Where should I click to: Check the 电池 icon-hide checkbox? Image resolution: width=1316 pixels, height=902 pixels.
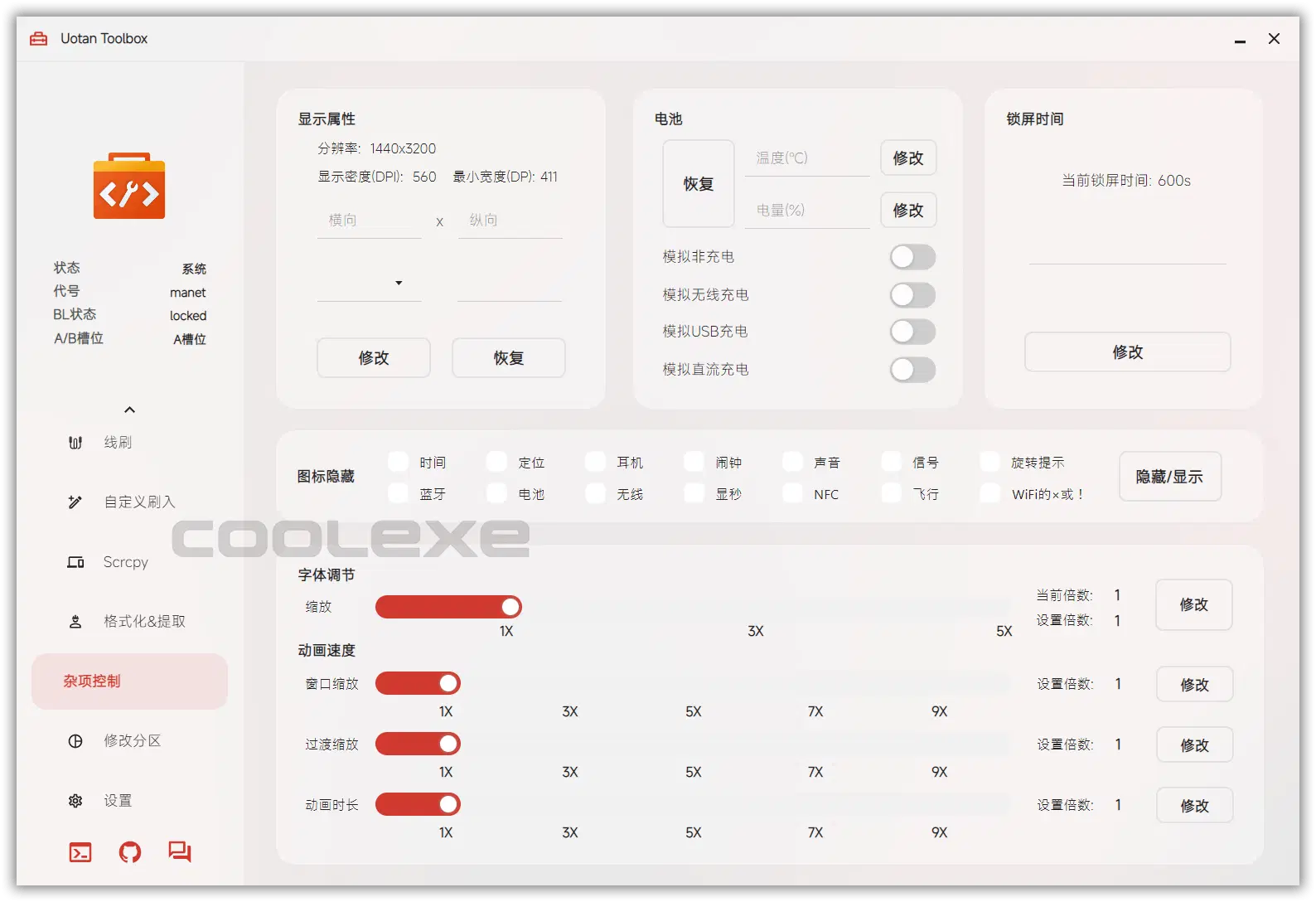pyautogui.click(x=497, y=493)
